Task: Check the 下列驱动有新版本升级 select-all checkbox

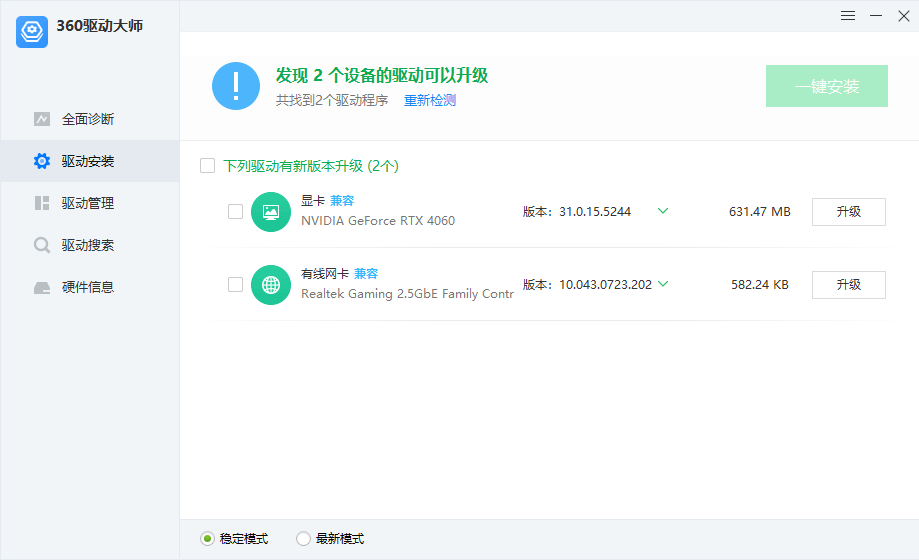Action: click(x=207, y=165)
